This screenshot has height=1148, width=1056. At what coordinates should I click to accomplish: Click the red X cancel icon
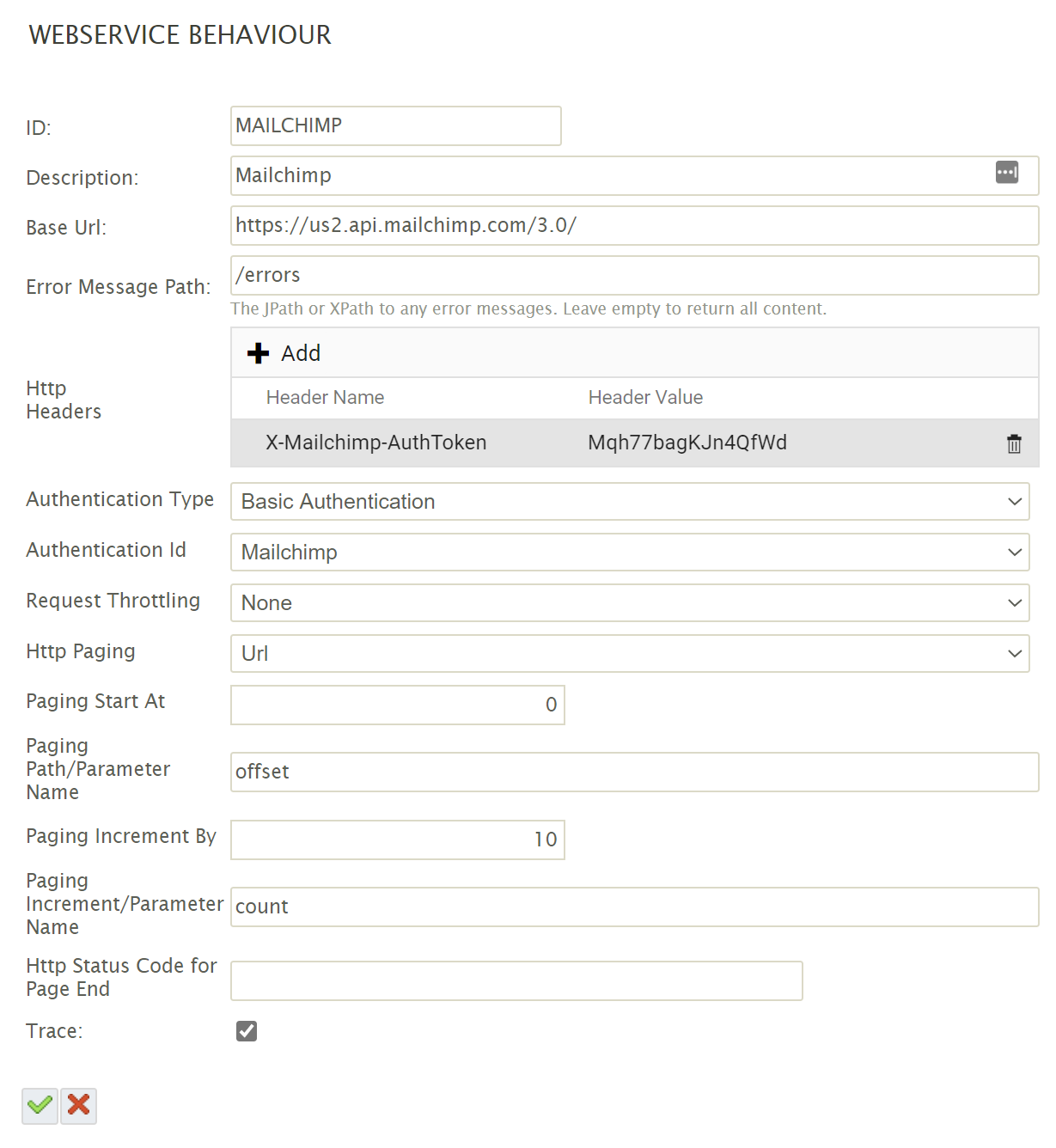(79, 1105)
